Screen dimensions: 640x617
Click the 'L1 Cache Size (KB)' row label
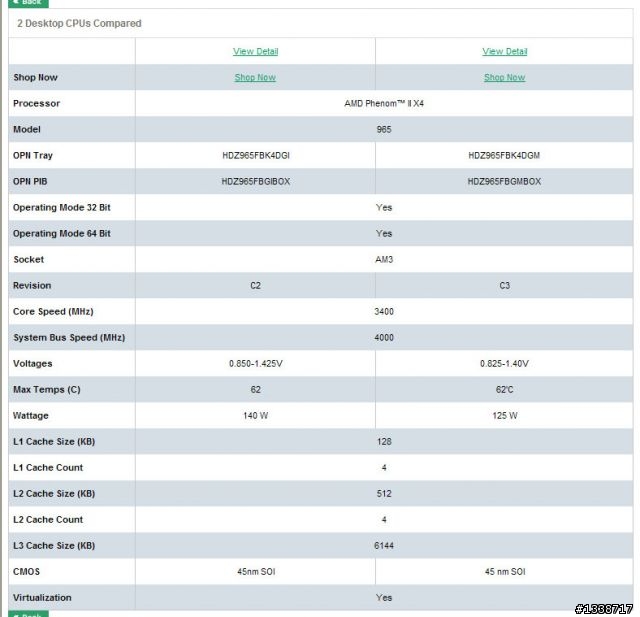(x=54, y=442)
